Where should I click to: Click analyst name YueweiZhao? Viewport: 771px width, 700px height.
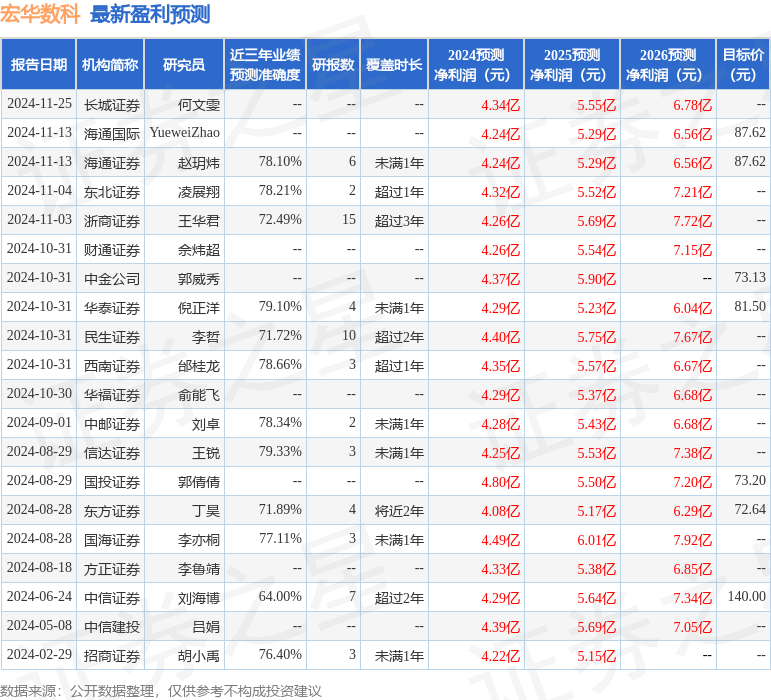184,133
